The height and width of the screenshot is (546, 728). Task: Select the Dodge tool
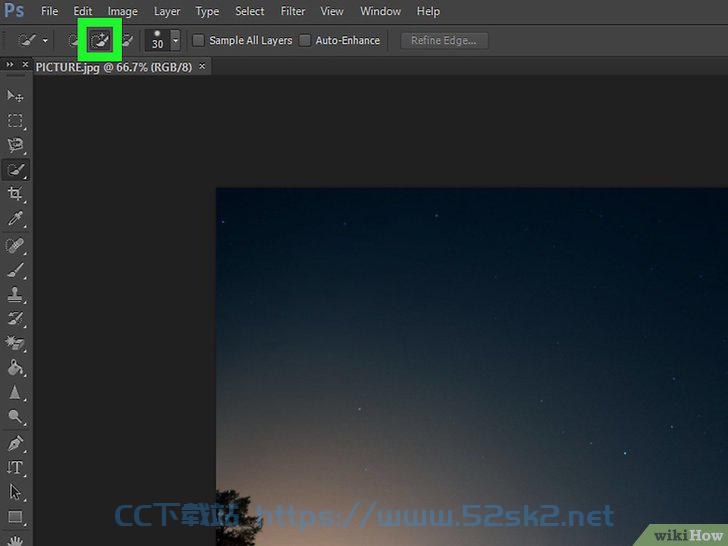point(15,417)
